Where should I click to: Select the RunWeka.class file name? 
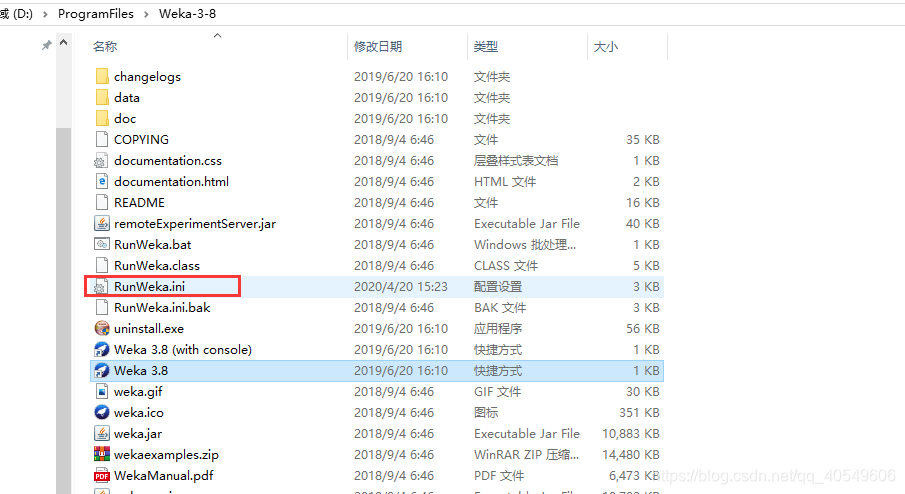[x=157, y=265]
